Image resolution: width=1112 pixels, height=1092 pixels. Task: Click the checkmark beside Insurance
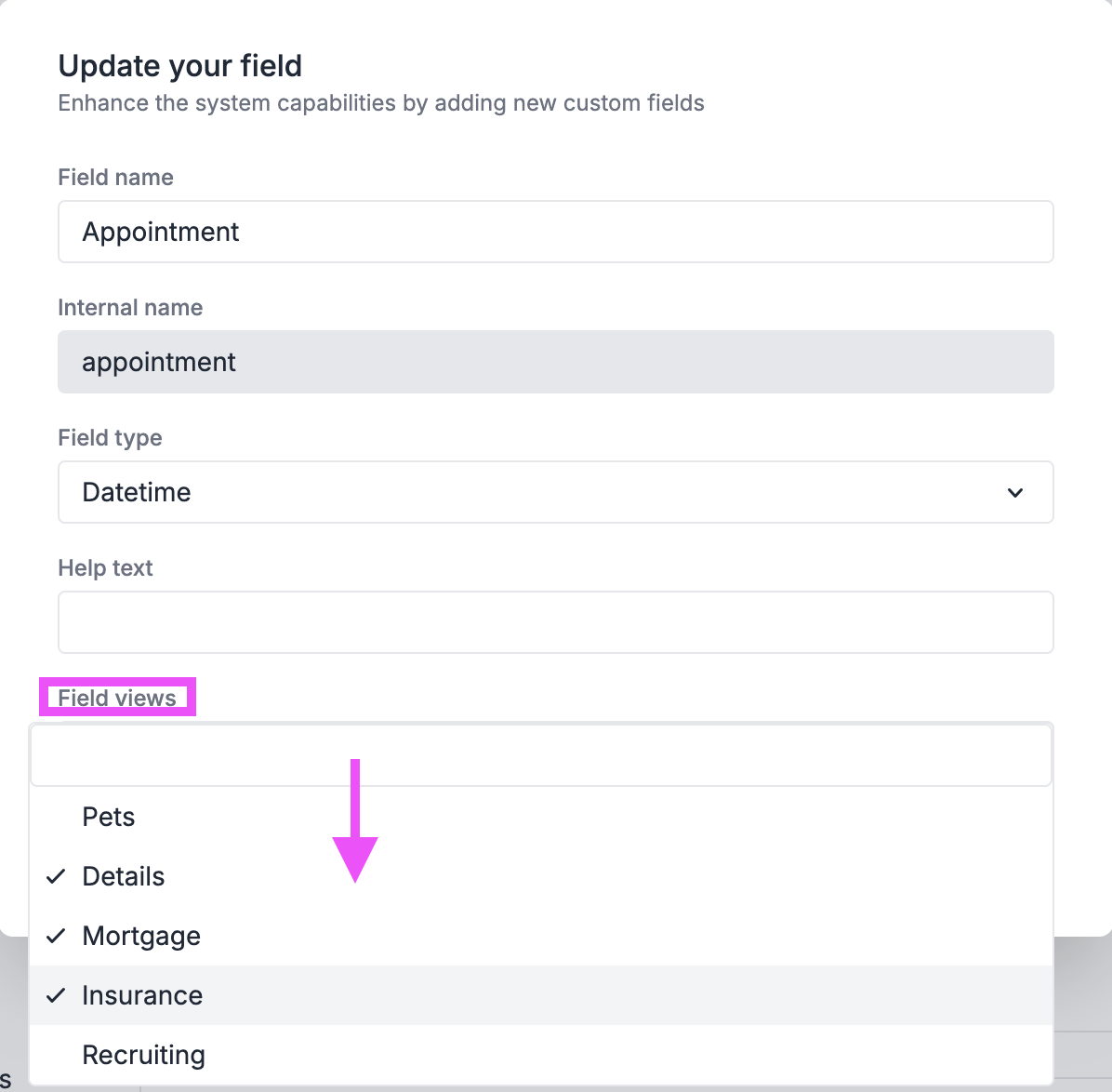(56, 994)
